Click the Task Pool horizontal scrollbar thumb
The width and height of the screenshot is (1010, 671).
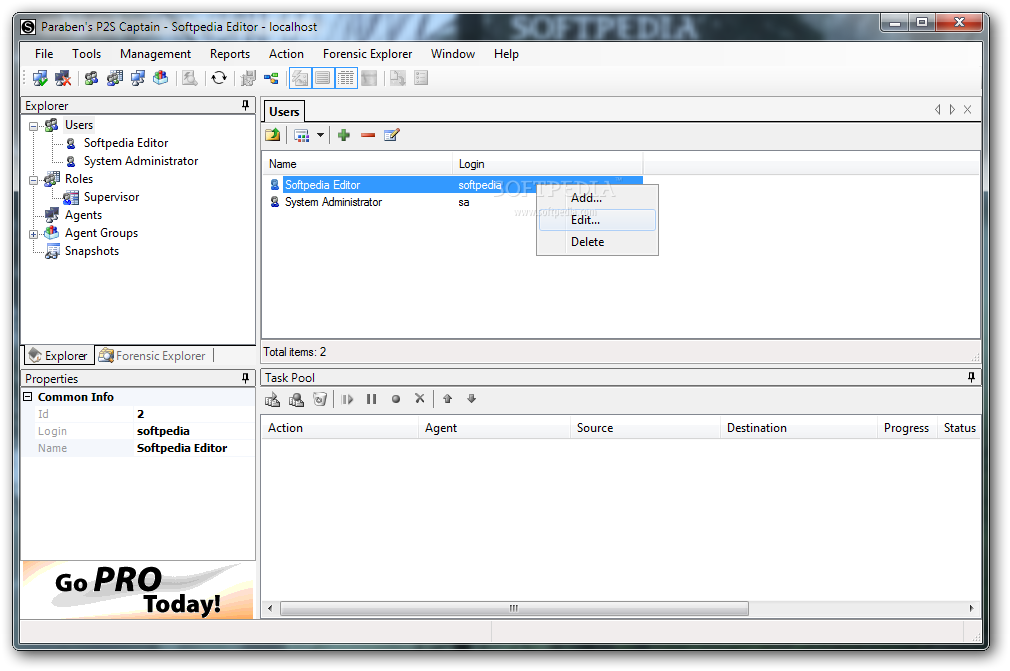tap(514, 609)
